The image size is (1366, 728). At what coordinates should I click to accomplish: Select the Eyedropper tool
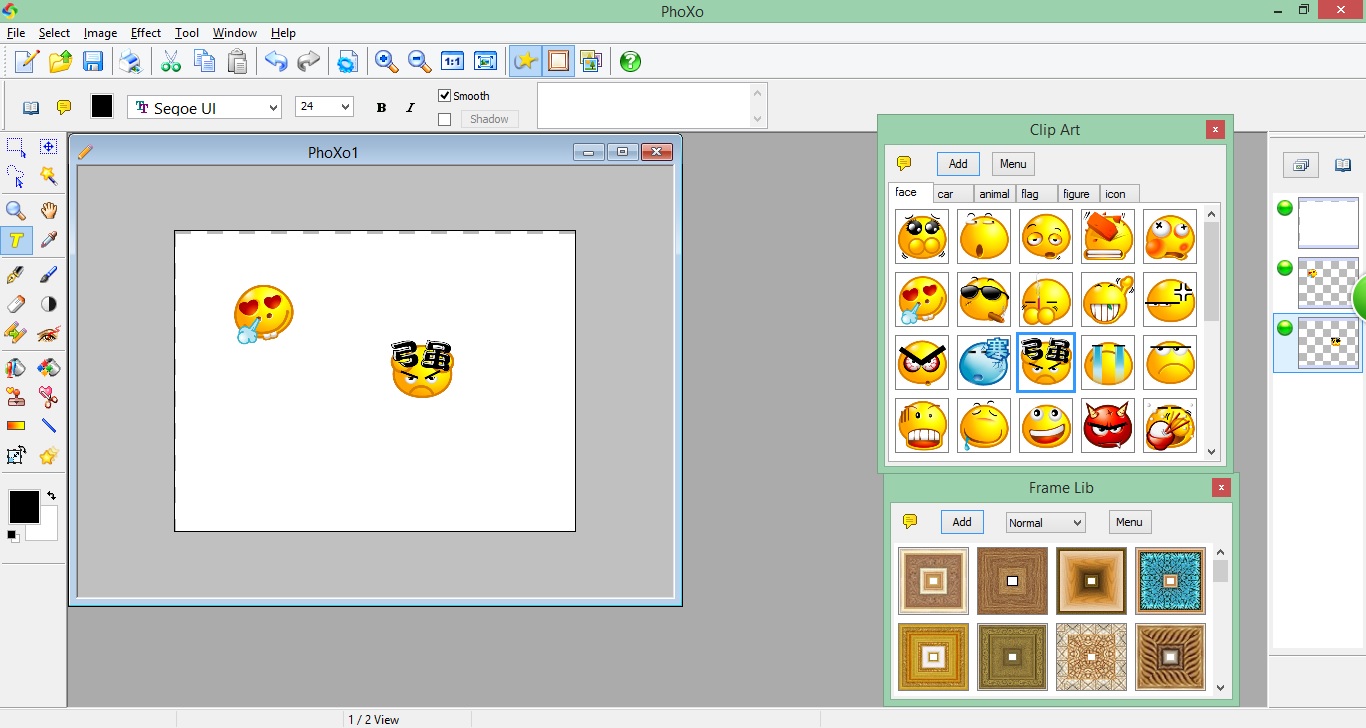tap(49, 240)
